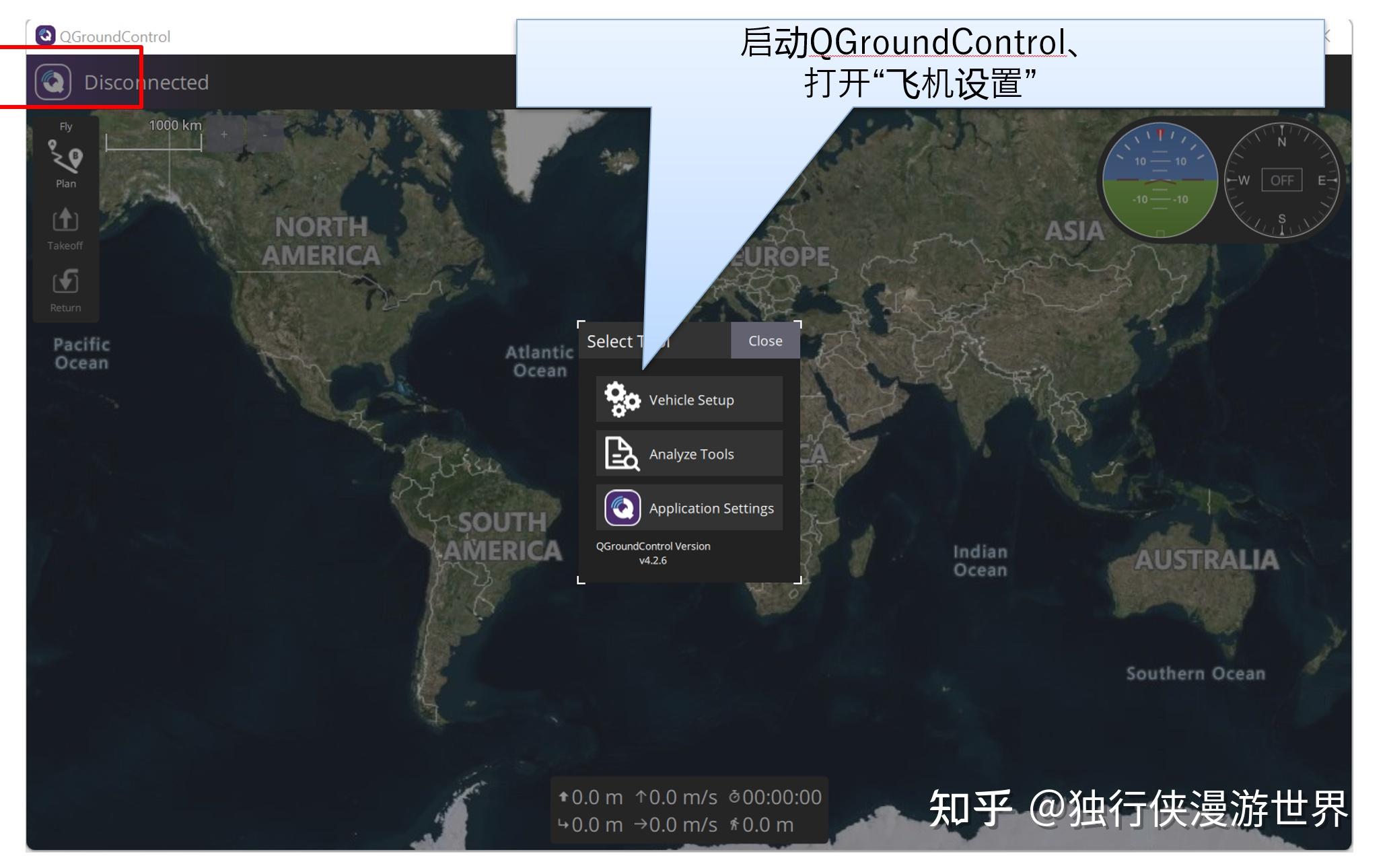Viewport: 1387px width, 868px height.
Task: Click the attitude indicator instrument
Action: (1160, 180)
